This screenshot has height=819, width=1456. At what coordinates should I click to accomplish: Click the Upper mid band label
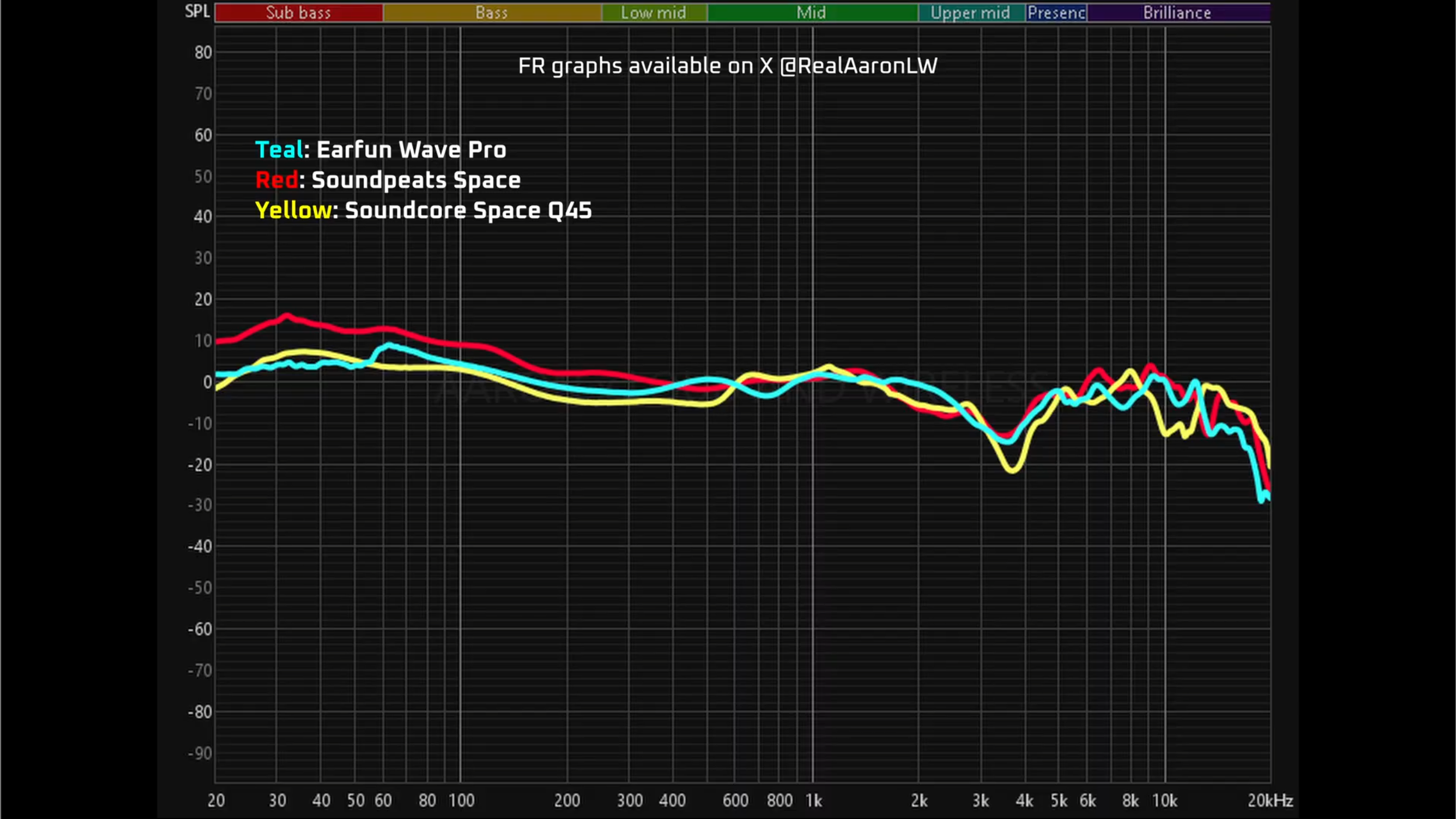click(970, 13)
